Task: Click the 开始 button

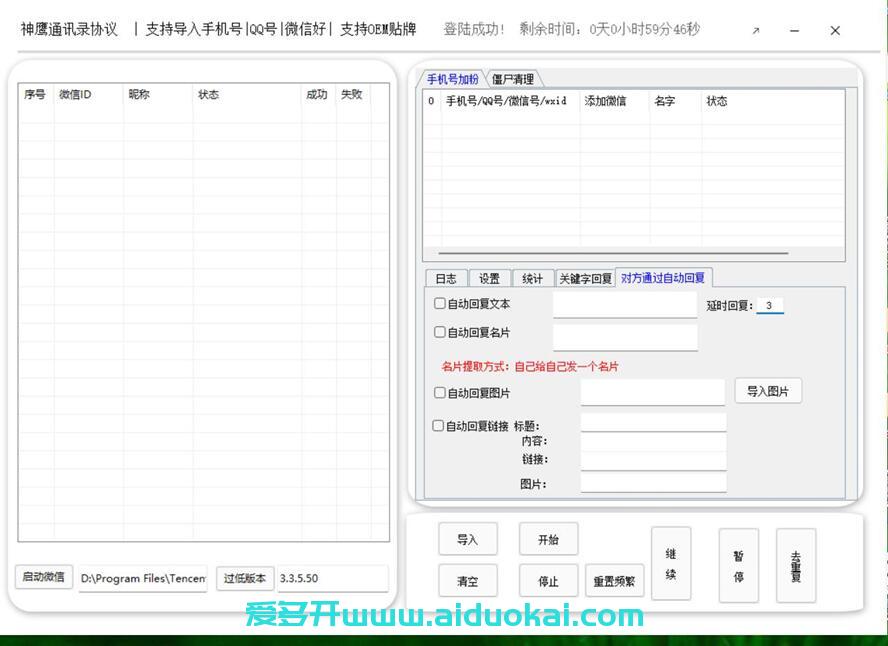Action: [x=548, y=539]
